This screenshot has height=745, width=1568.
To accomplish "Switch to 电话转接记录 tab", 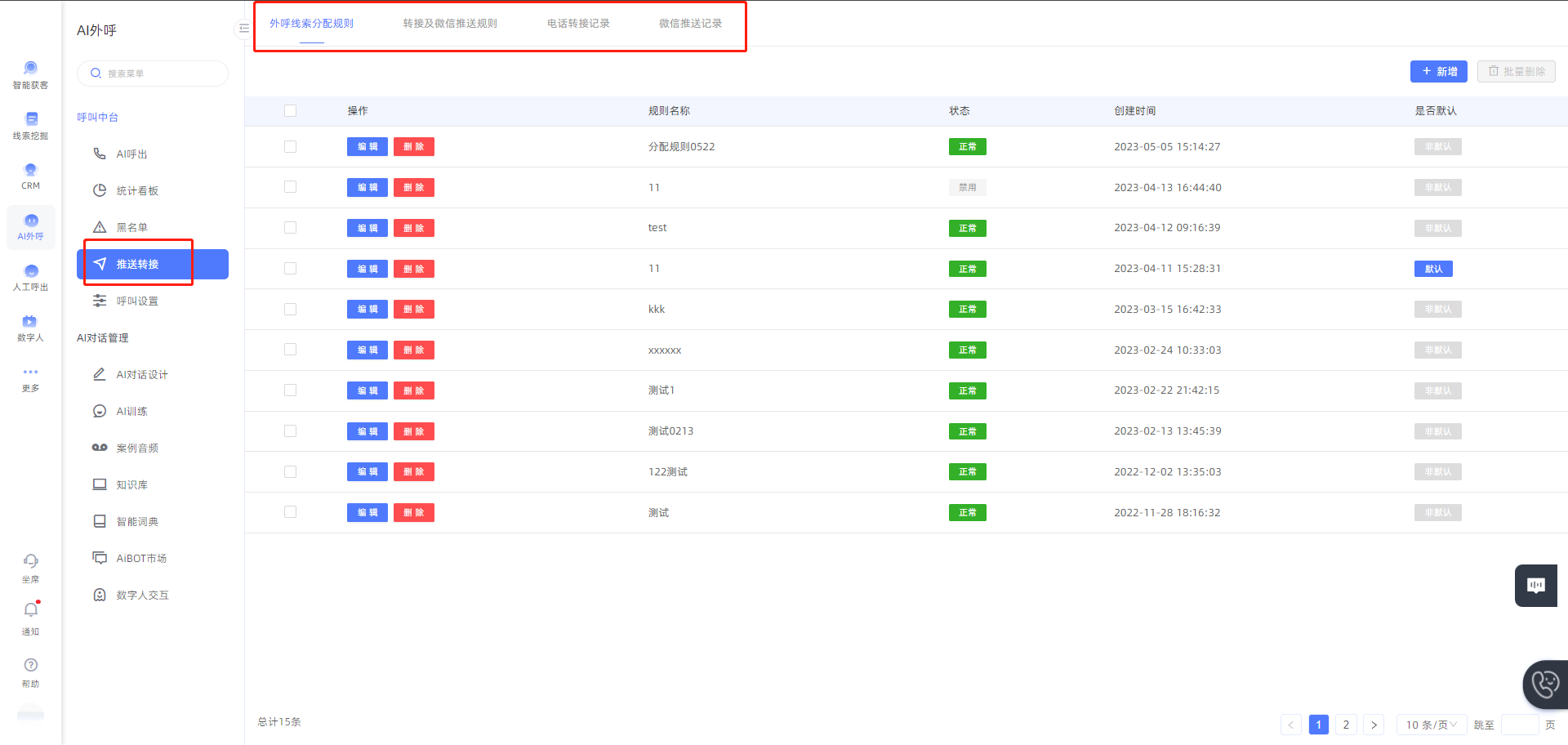I will pos(578,24).
